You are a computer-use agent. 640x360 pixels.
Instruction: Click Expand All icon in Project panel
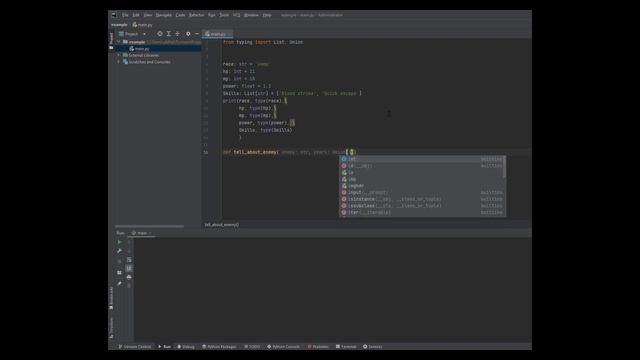point(169,34)
